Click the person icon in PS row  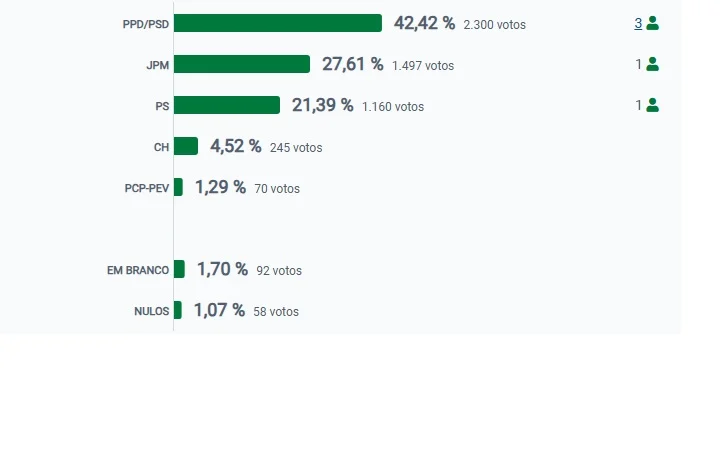(x=652, y=105)
